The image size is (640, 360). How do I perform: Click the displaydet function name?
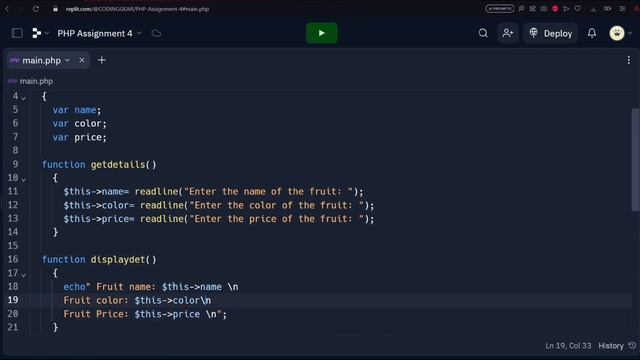(x=118, y=260)
